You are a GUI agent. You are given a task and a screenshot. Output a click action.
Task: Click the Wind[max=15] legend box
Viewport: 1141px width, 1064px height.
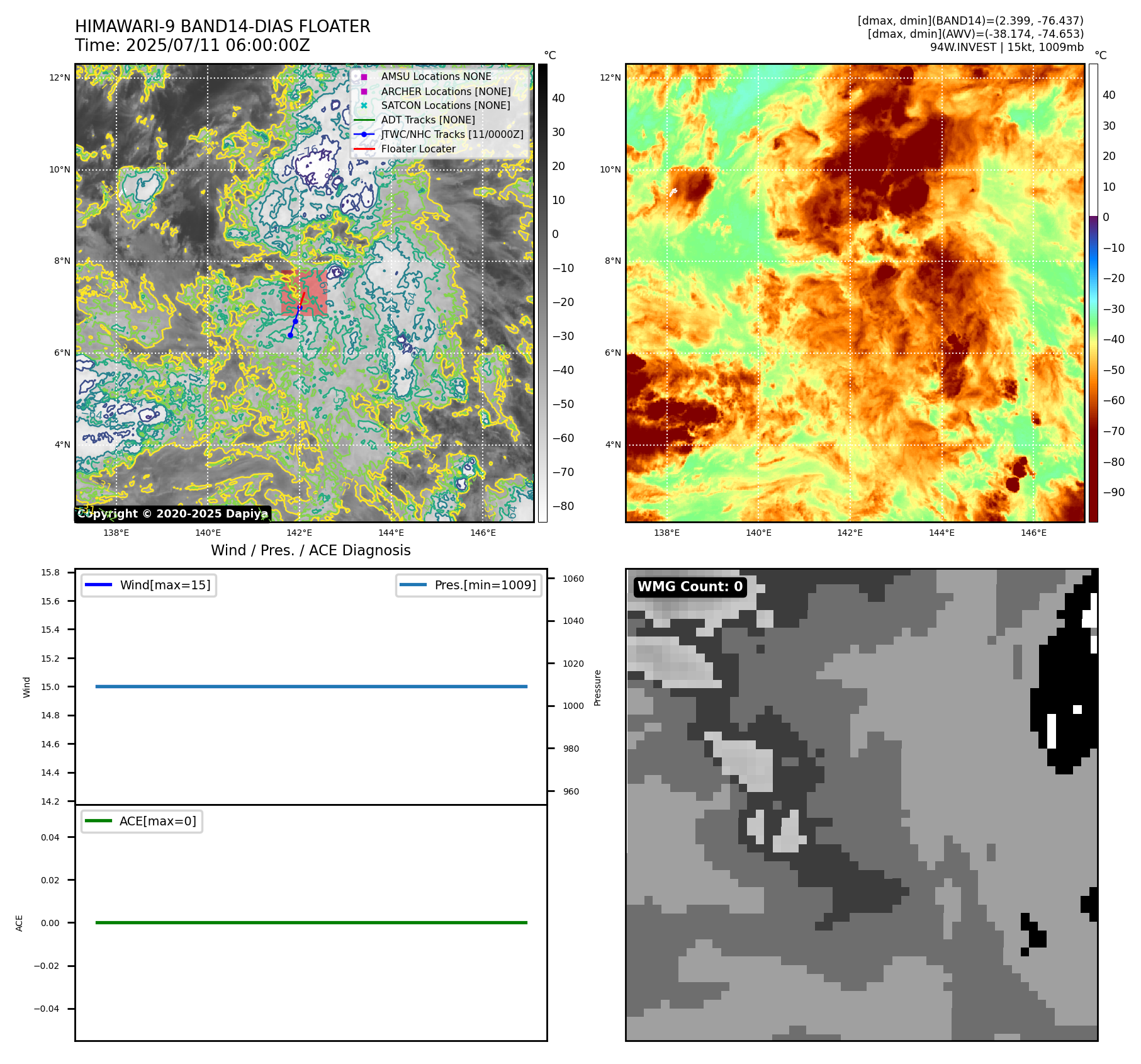[149, 585]
